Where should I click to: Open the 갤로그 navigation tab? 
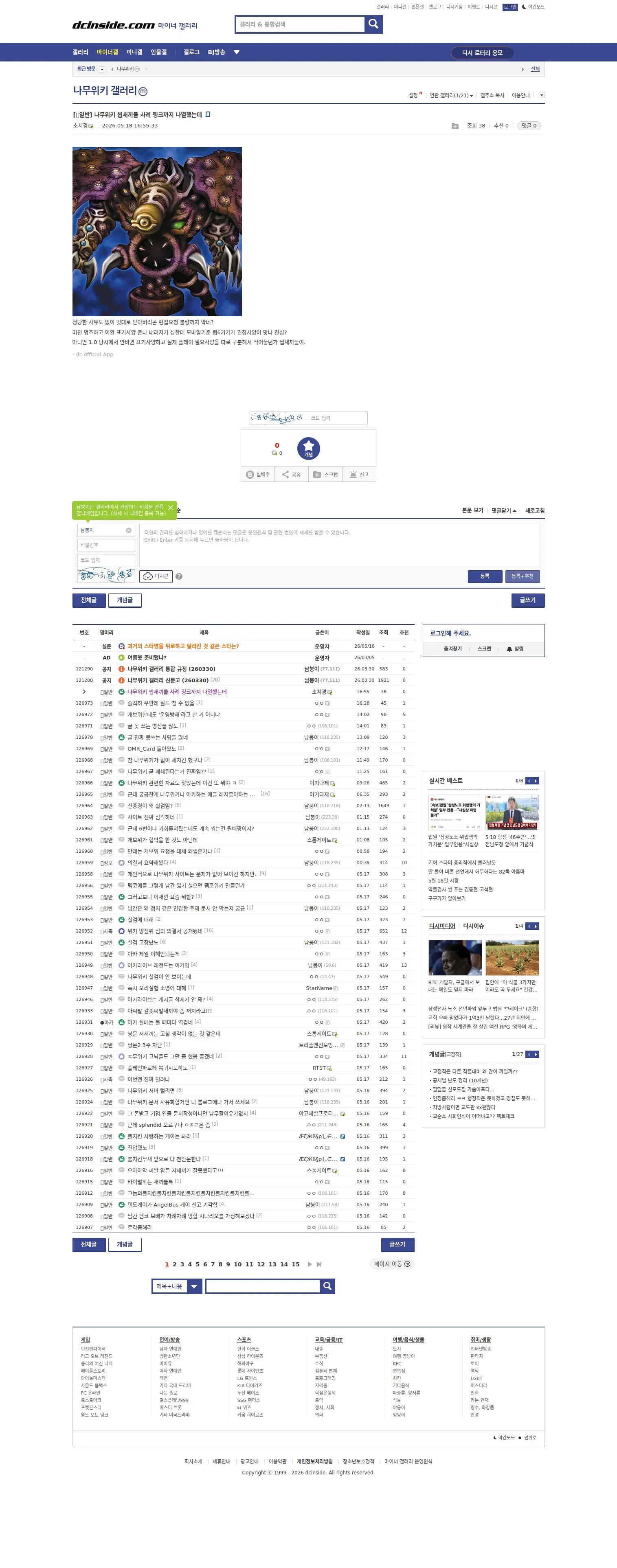tap(191, 53)
